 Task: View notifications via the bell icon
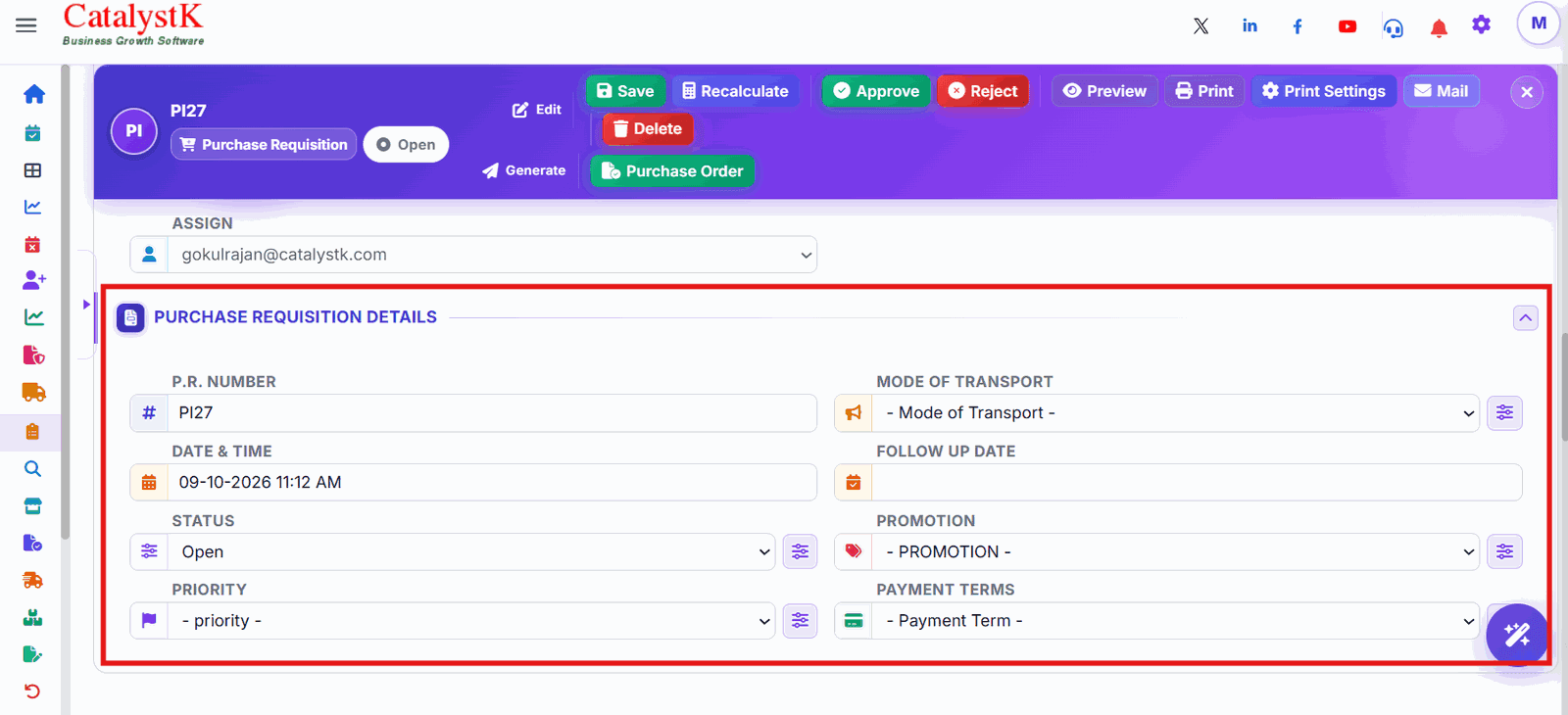click(x=1439, y=27)
